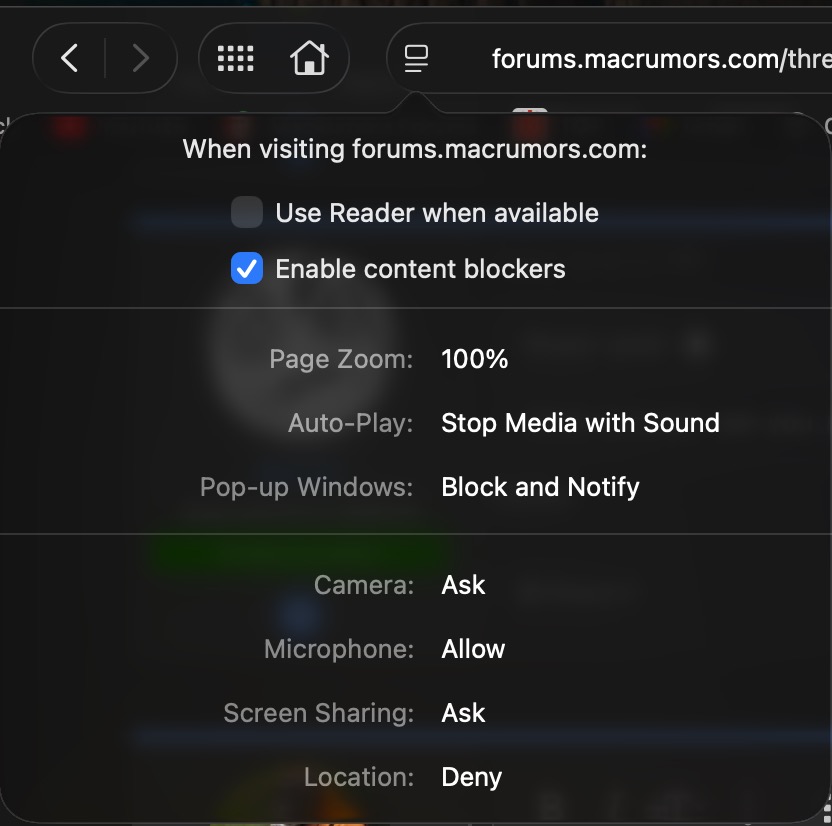The width and height of the screenshot is (832, 826).
Task: Open the Page Zoom 100% dropdown
Action: [474, 359]
